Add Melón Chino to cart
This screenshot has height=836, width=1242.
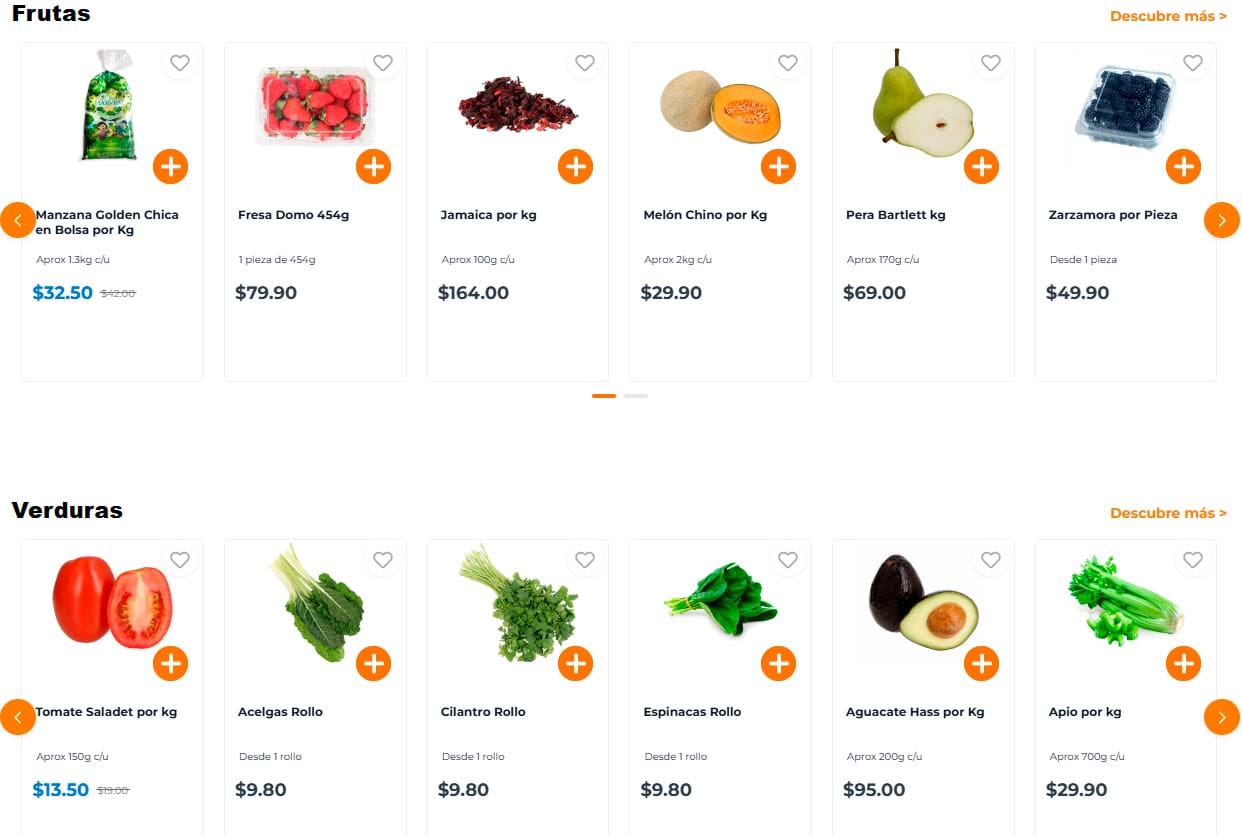(x=778, y=166)
